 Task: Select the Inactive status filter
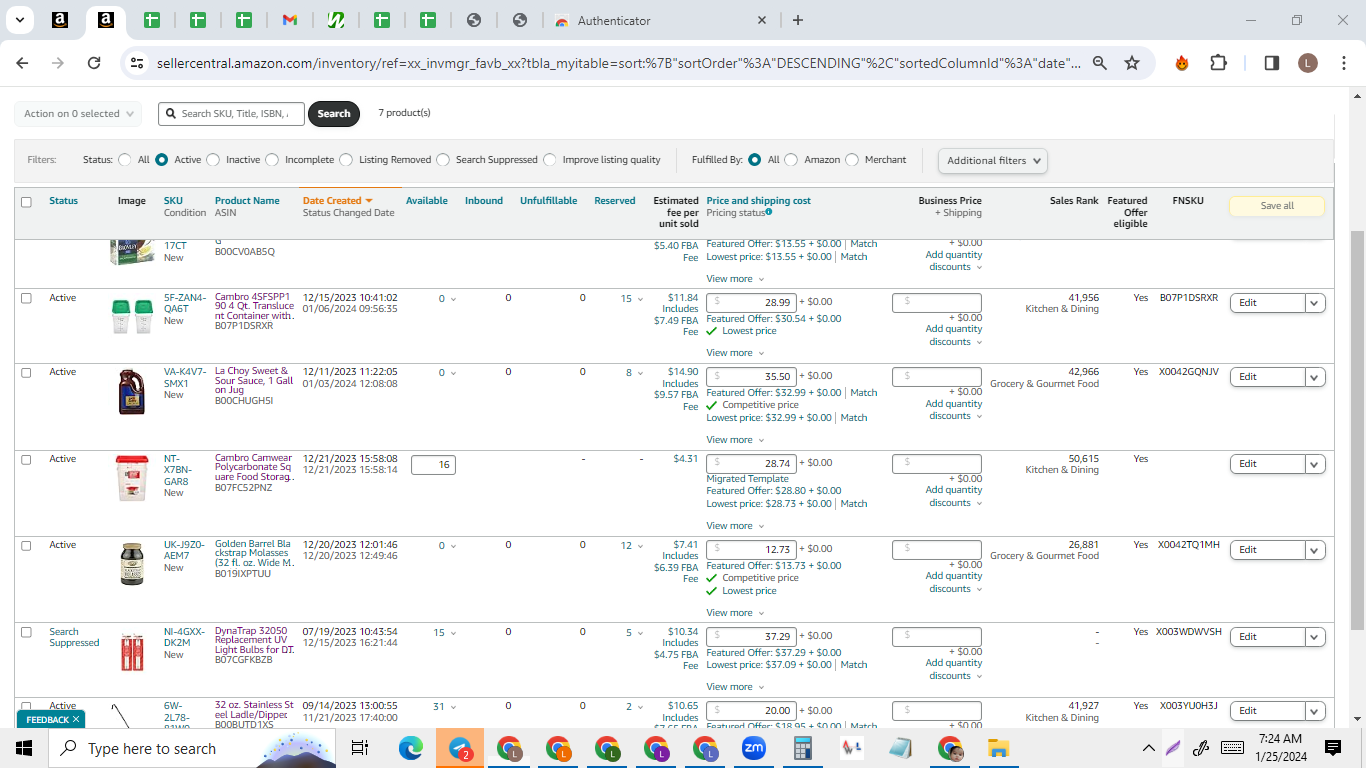coord(213,160)
